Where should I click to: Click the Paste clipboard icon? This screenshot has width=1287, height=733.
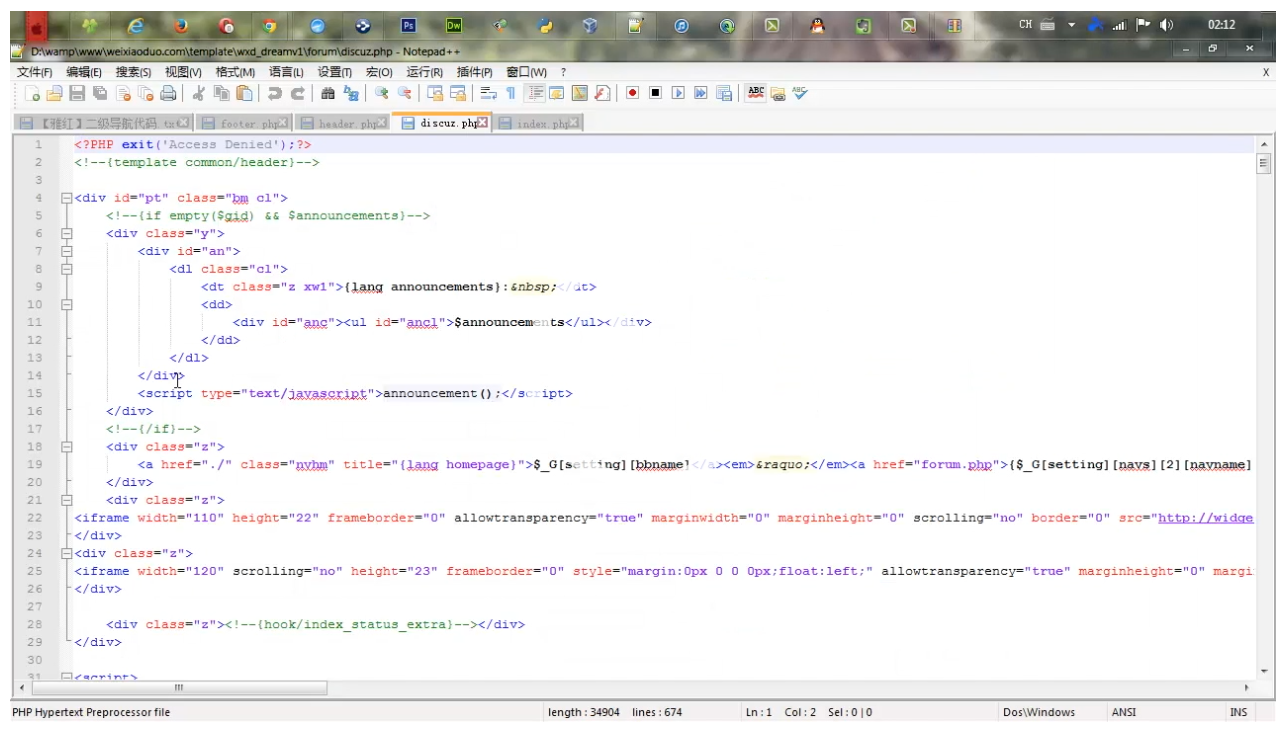point(244,93)
